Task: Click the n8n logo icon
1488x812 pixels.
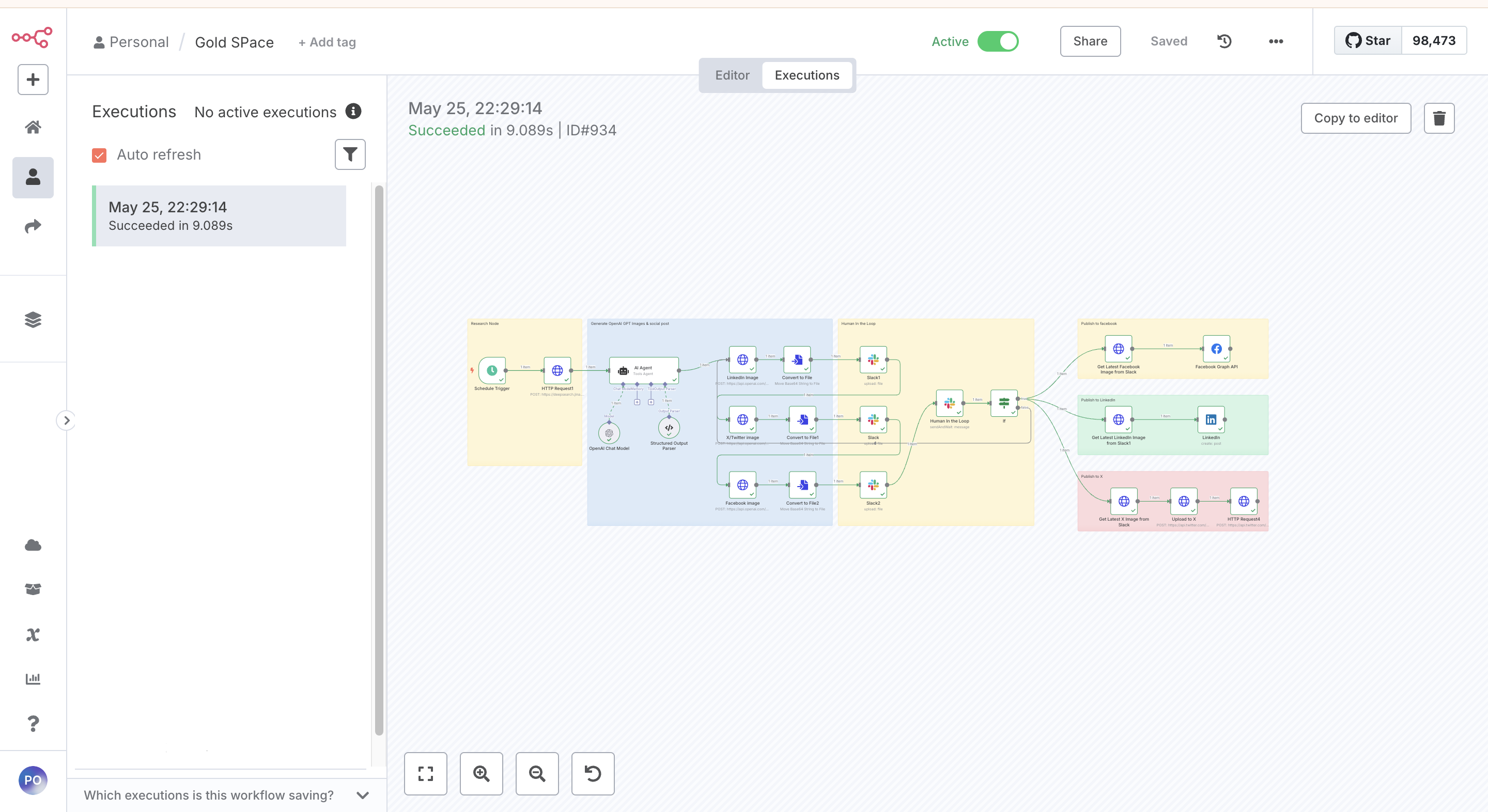Action: pyautogui.click(x=33, y=38)
